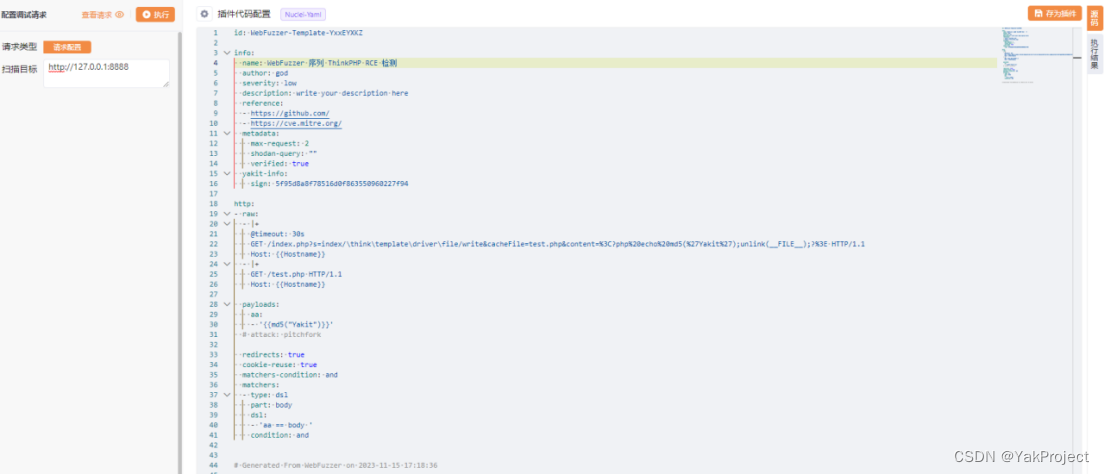Click the 插件代码配置 title
Screen dimensions: 1104x474
click(244, 14)
